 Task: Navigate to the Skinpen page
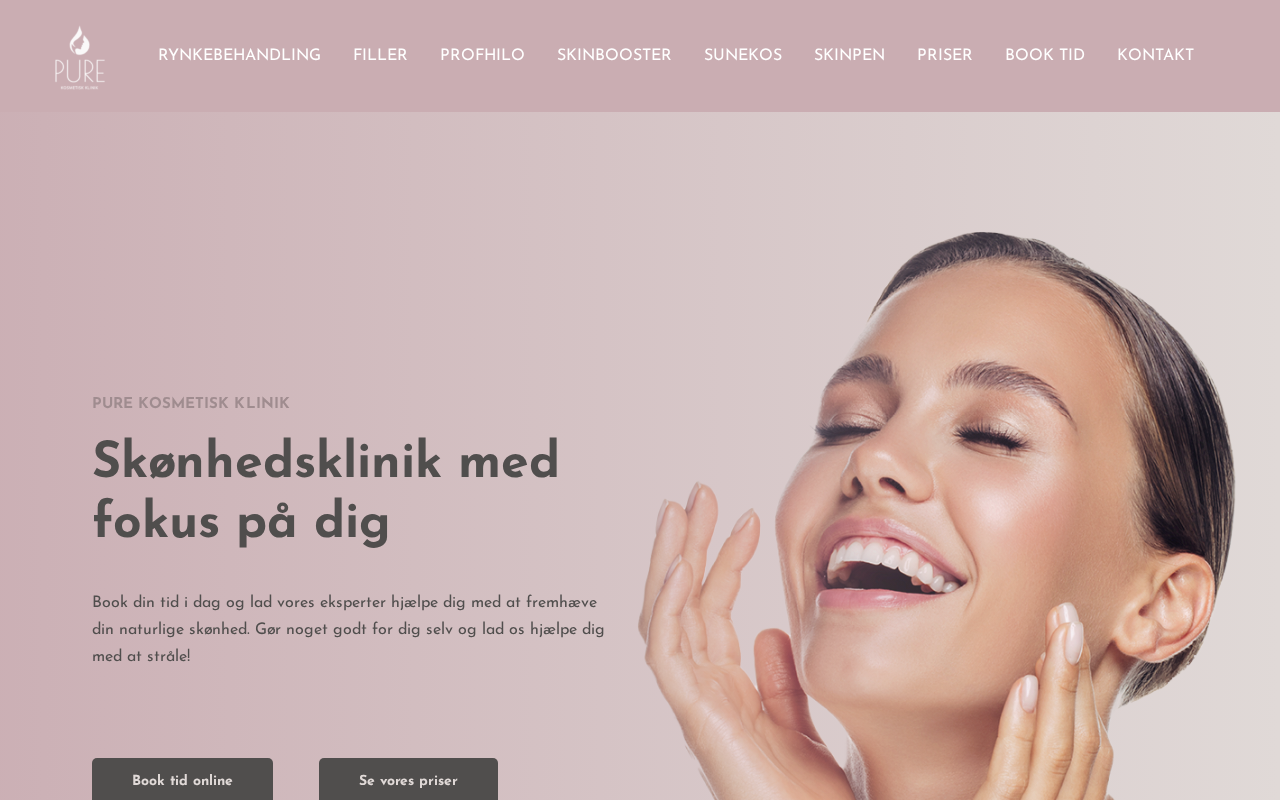[x=849, y=56]
